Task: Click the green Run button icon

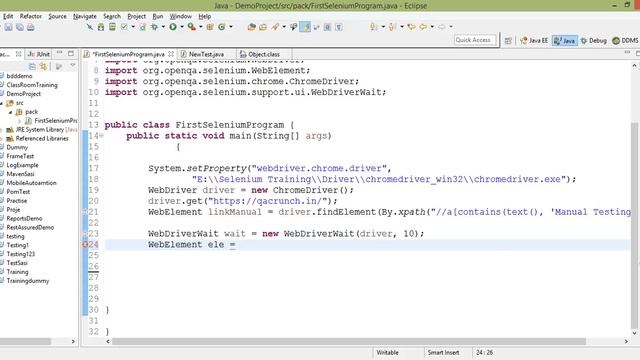Action: 173,27
